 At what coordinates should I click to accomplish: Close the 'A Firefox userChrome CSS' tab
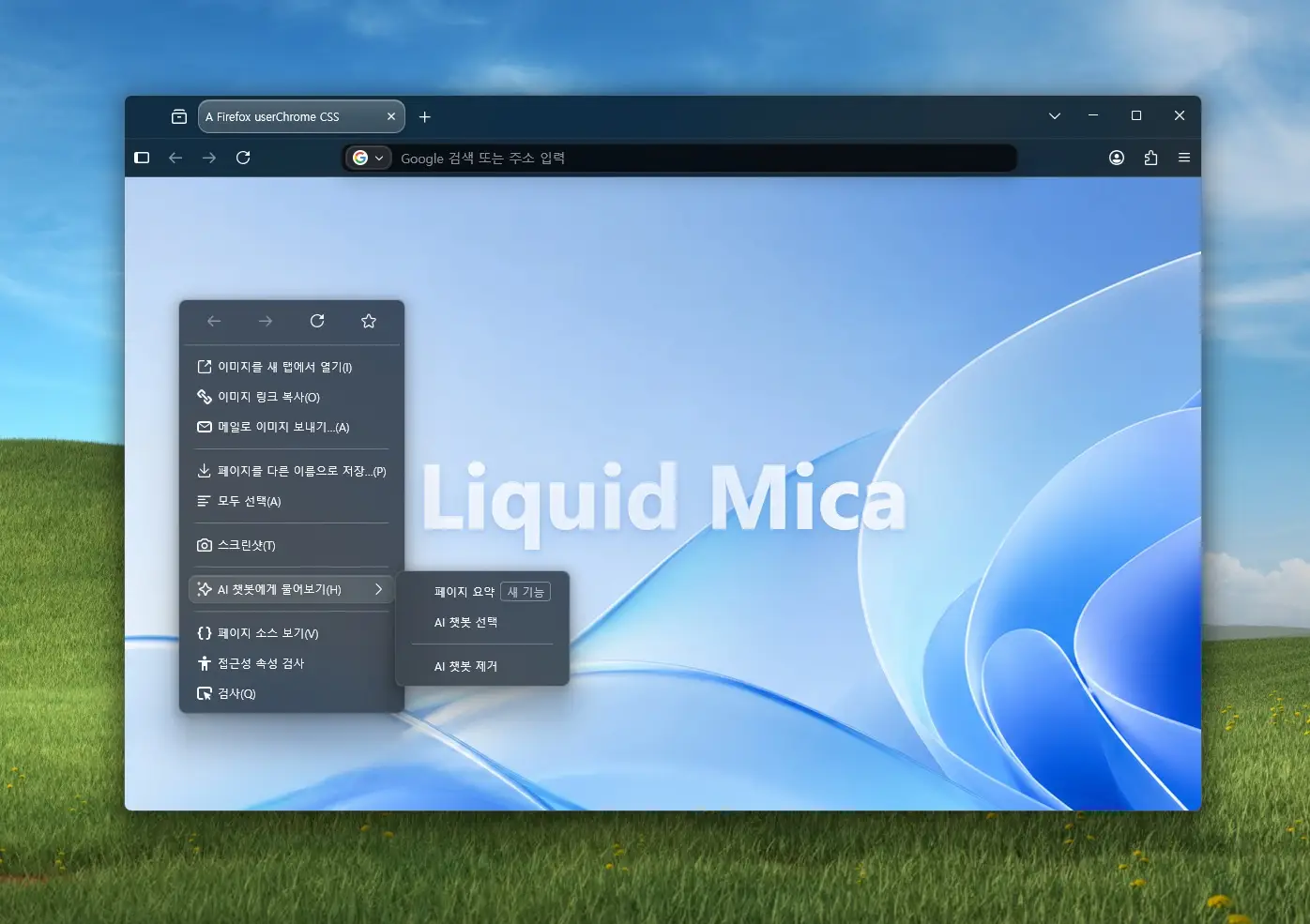coord(391,116)
